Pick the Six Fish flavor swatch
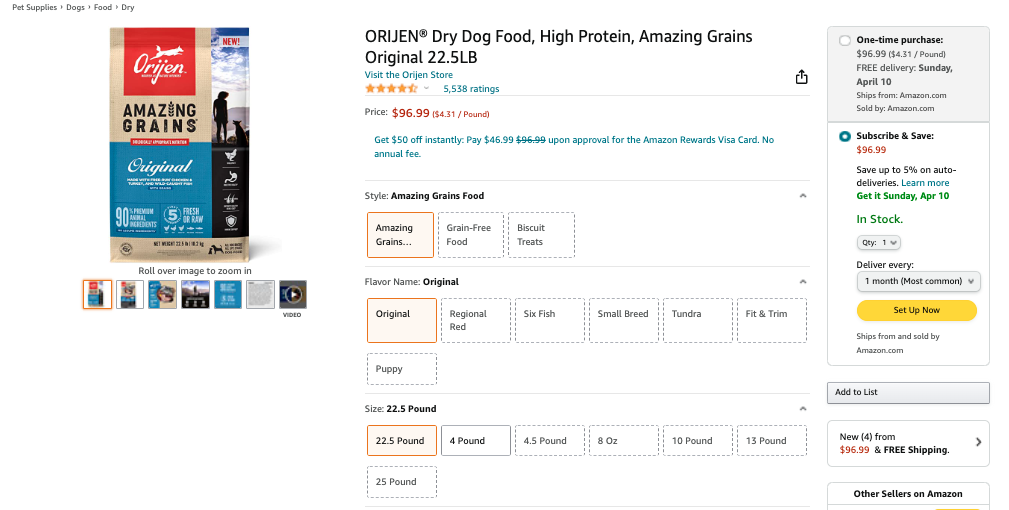This screenshot has width=1009, height=510. click(x=539, y=314)
